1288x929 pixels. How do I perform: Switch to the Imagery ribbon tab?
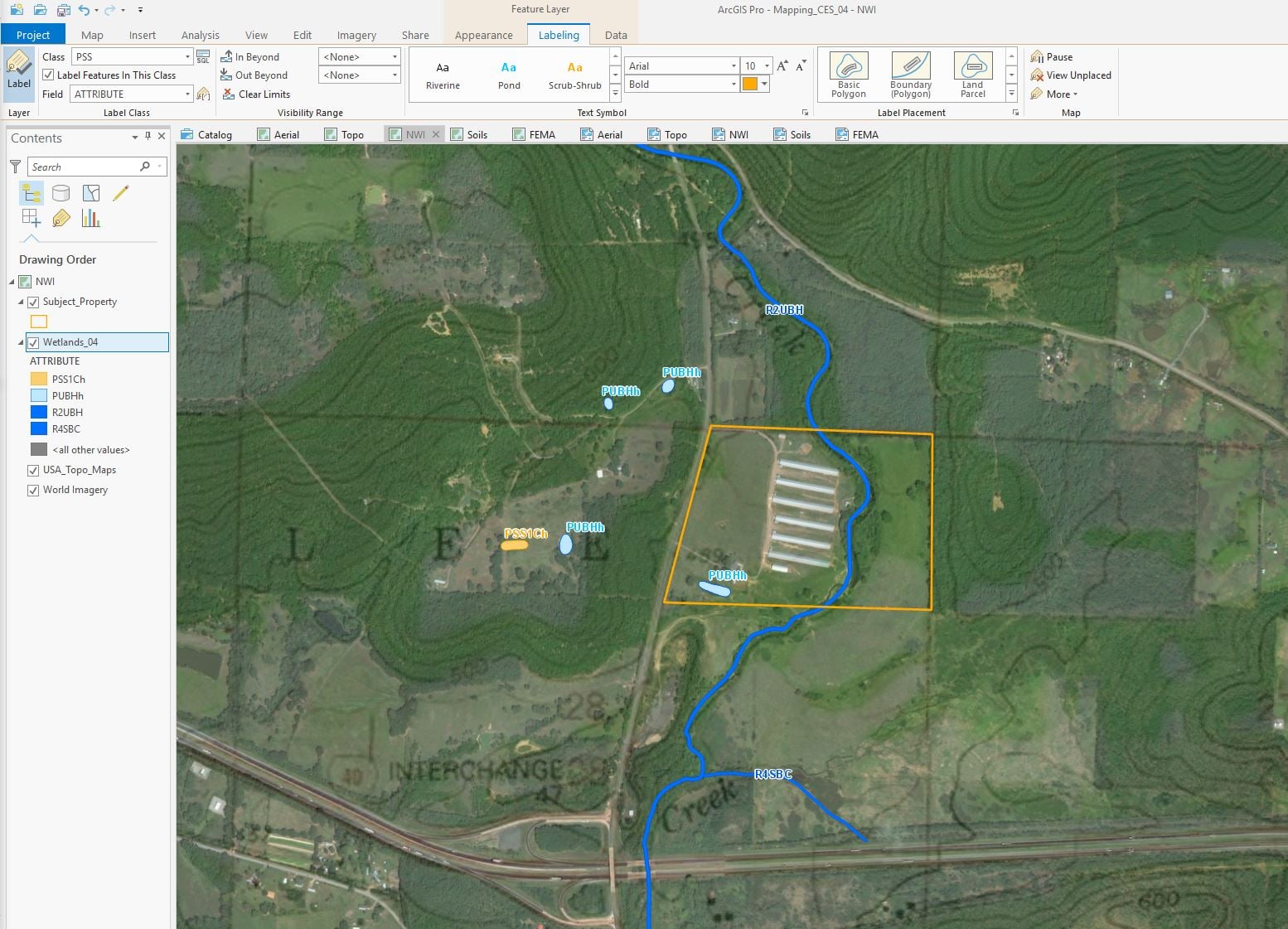click(x=356, y=35)
